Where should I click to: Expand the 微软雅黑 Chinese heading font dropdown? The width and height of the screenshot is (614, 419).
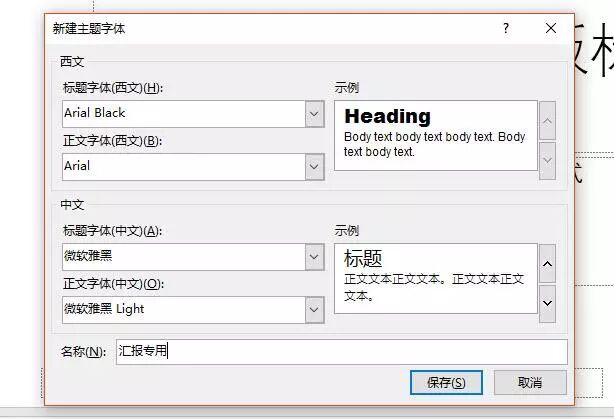(x=314, y=257)
